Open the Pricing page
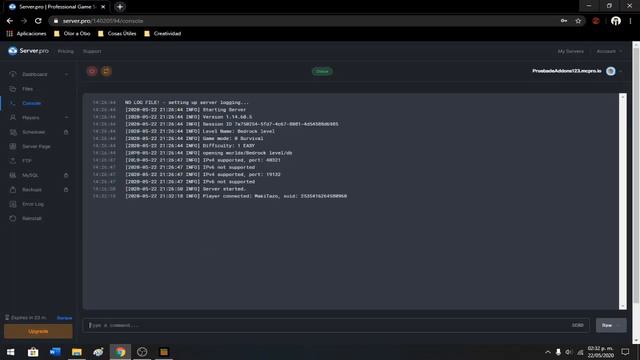 coord(66,51)
